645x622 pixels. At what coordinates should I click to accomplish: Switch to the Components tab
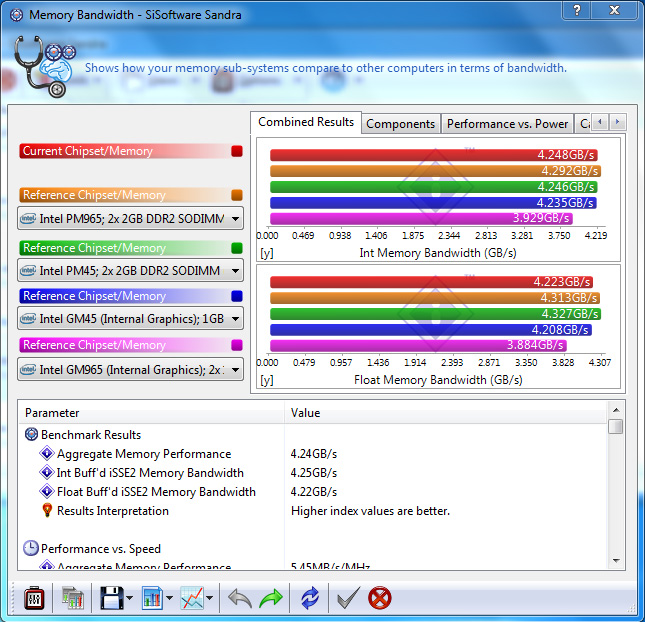(401, 124)
